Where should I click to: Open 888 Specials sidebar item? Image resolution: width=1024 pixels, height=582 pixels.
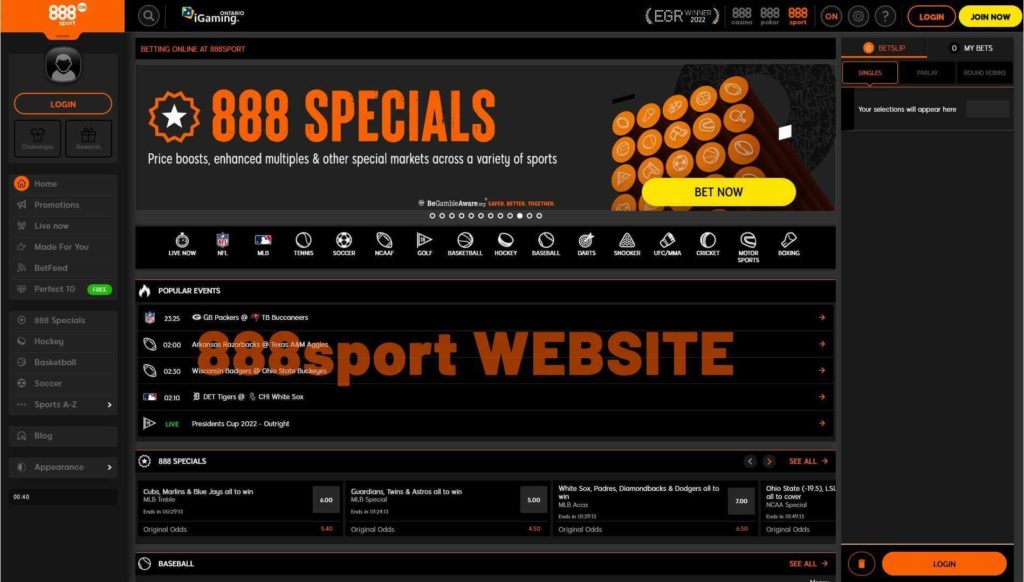tap(63, 320)
